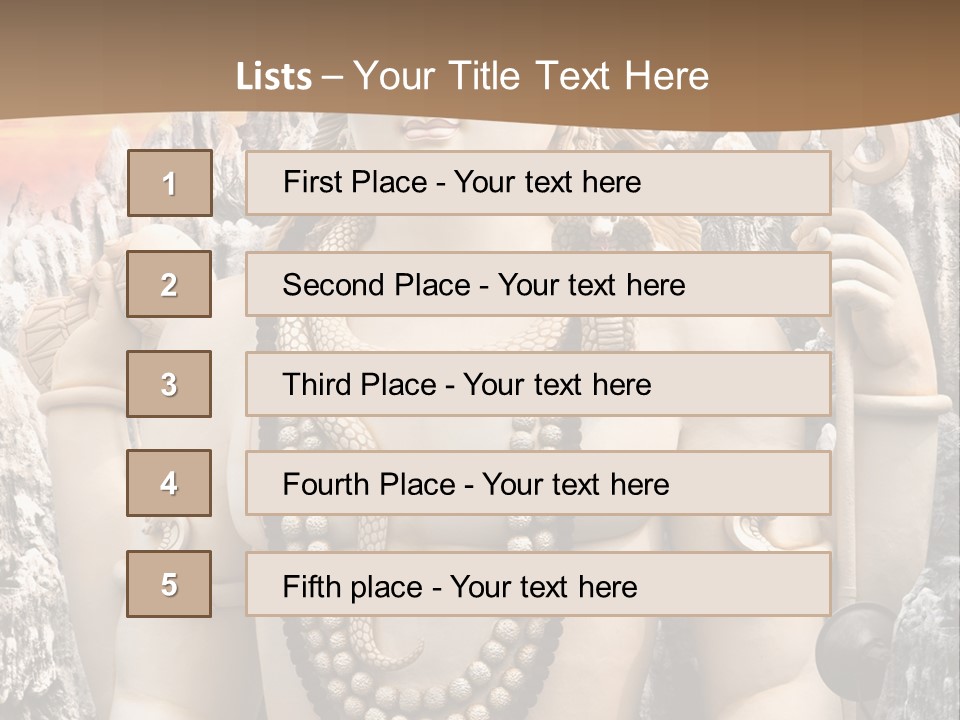
Task: Click the bold word Lists in title
Action: [x=274, y=77]
